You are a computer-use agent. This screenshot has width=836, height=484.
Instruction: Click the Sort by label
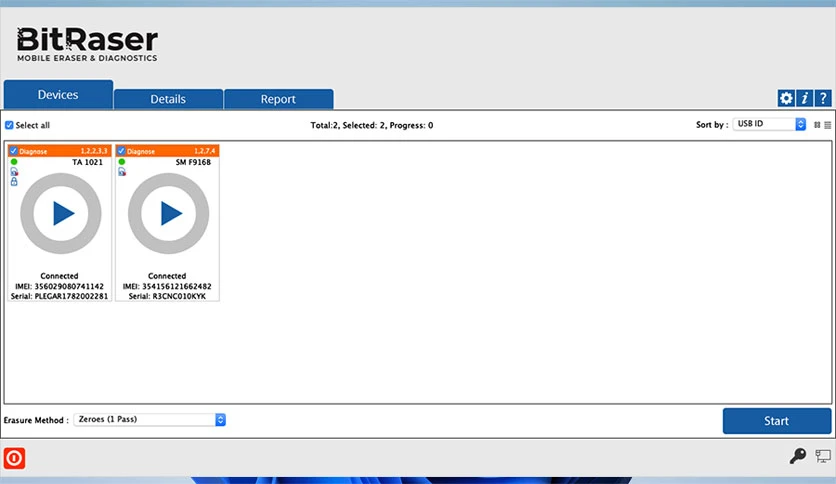pos(712,125)
